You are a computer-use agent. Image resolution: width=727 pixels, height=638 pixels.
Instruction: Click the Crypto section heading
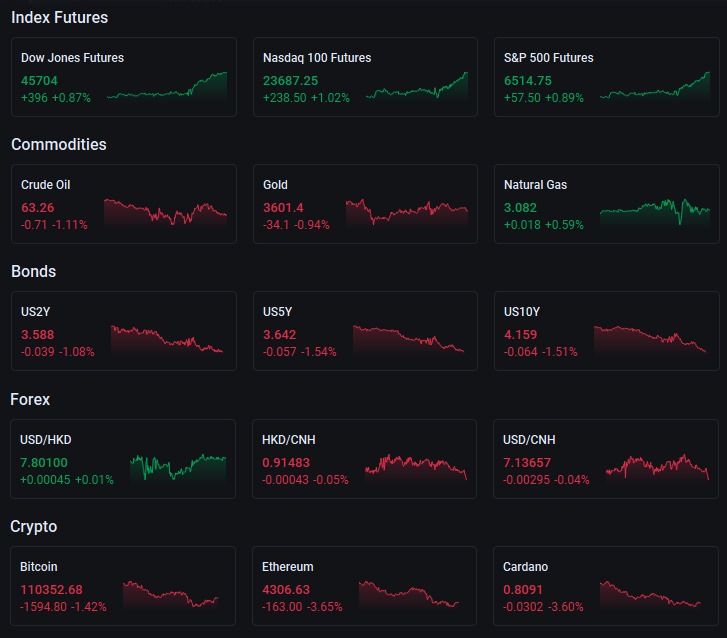33,527
